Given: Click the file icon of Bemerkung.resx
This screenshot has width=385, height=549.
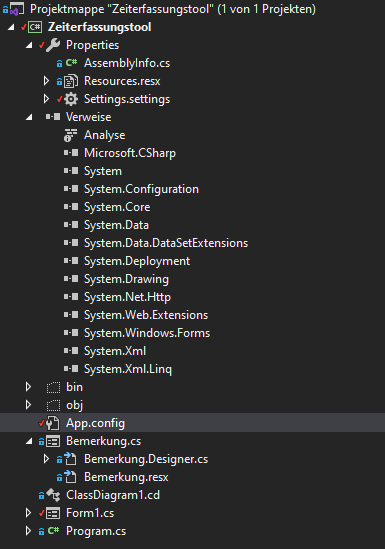Looking at the screenshot, I should click(70, 477).
